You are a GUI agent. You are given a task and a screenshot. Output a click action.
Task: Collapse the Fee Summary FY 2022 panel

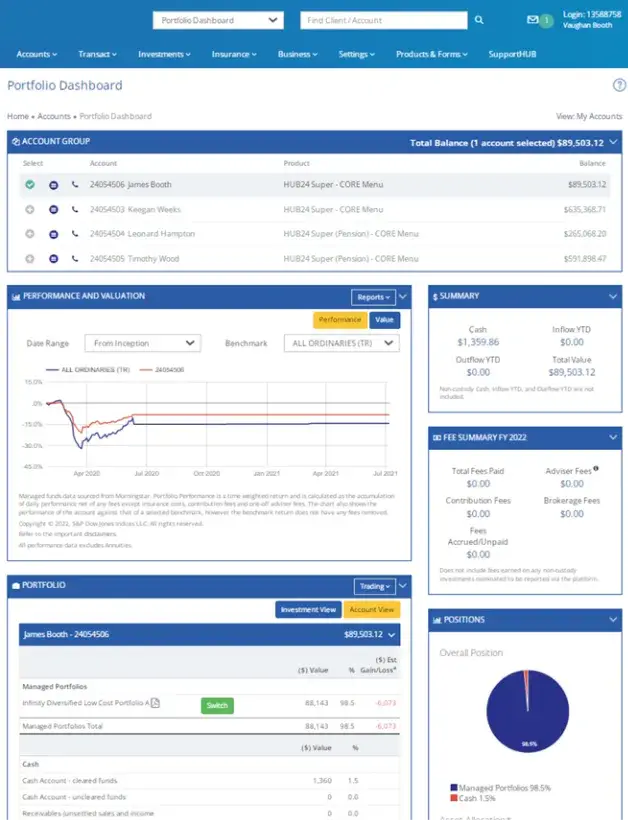613,437
